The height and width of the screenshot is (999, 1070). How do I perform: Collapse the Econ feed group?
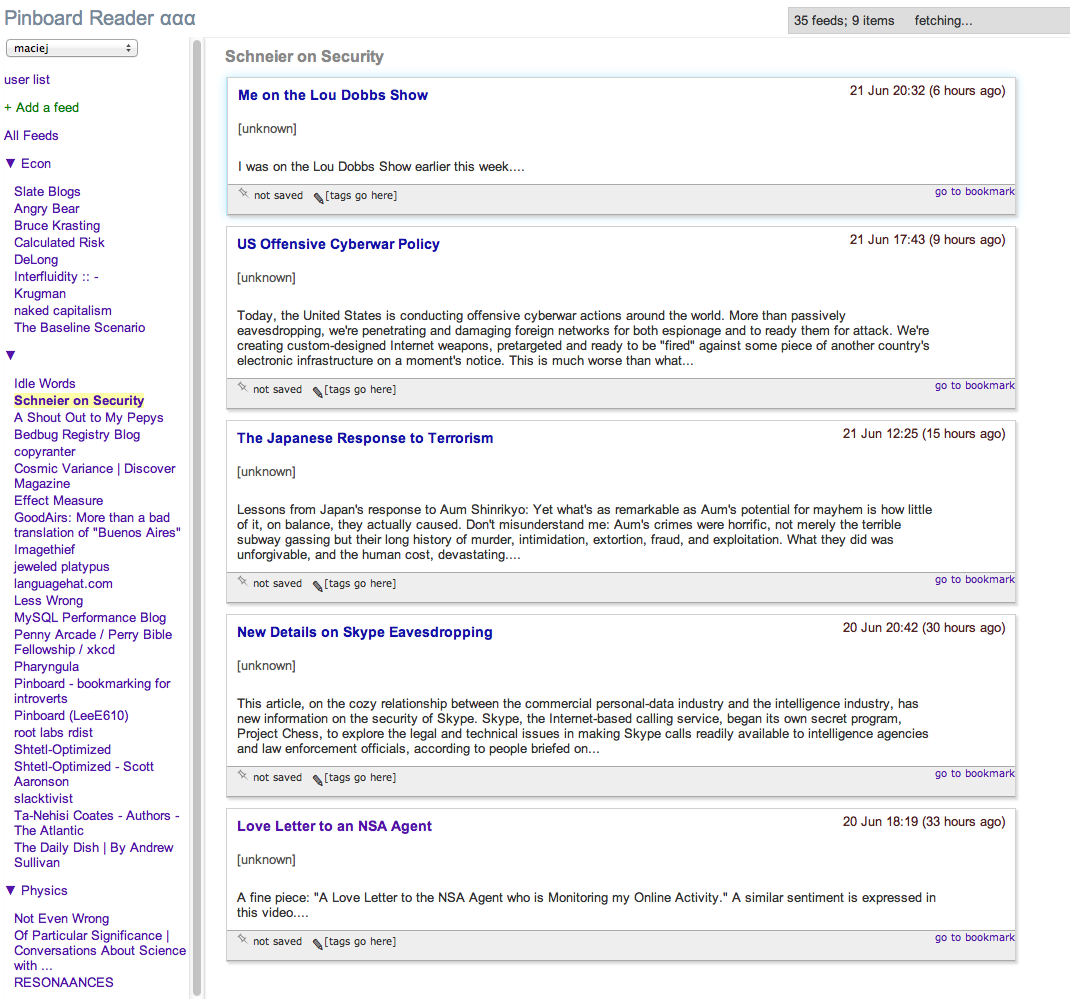10,163
